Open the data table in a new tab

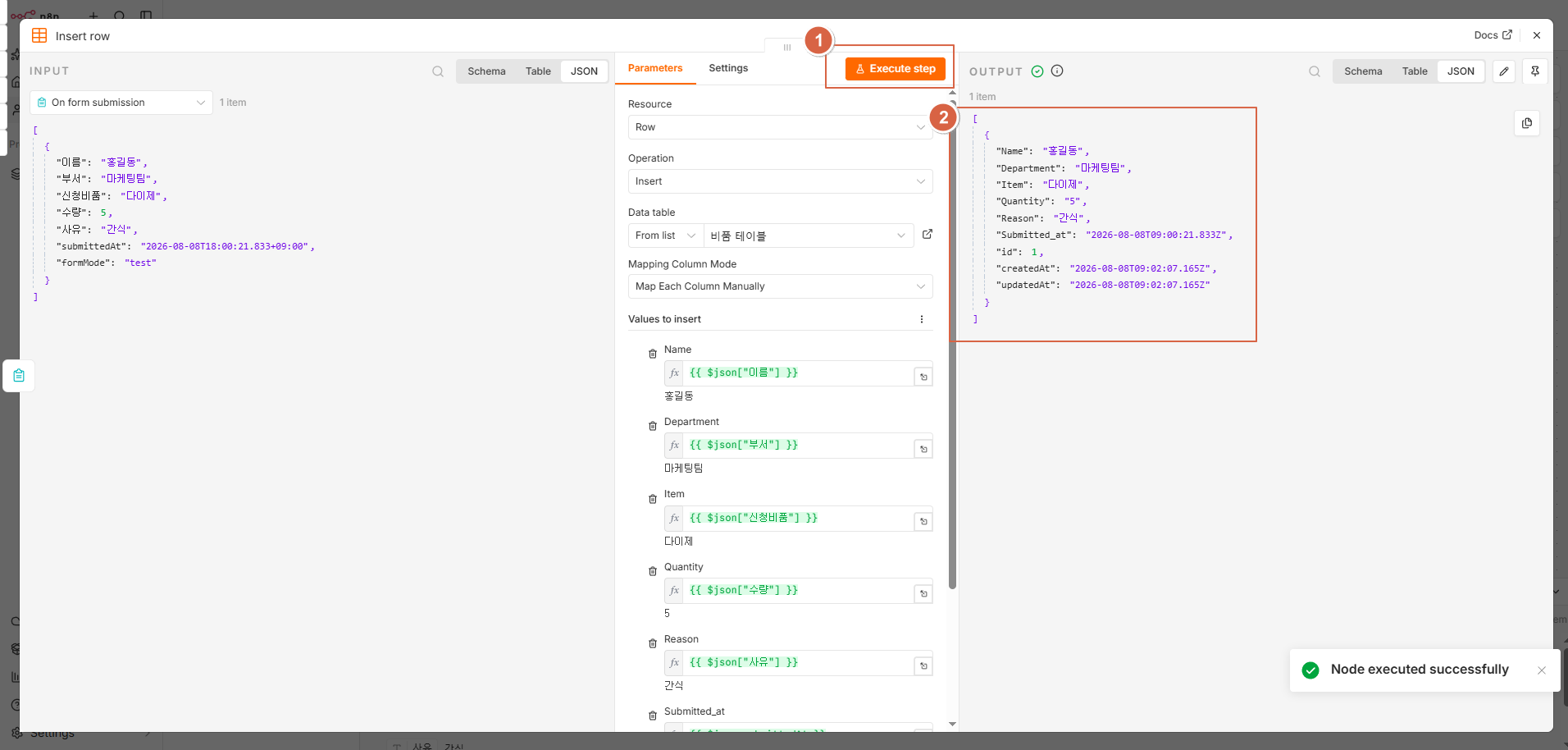tap(928, 235)
